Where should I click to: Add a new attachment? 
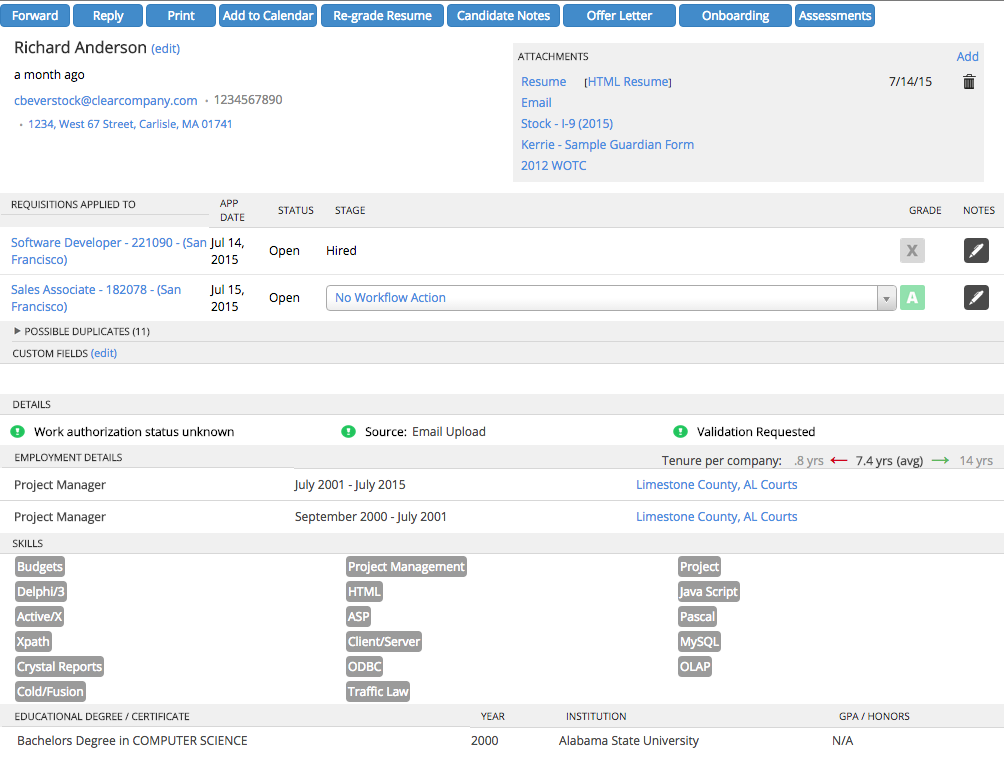(x=967, y=56)
